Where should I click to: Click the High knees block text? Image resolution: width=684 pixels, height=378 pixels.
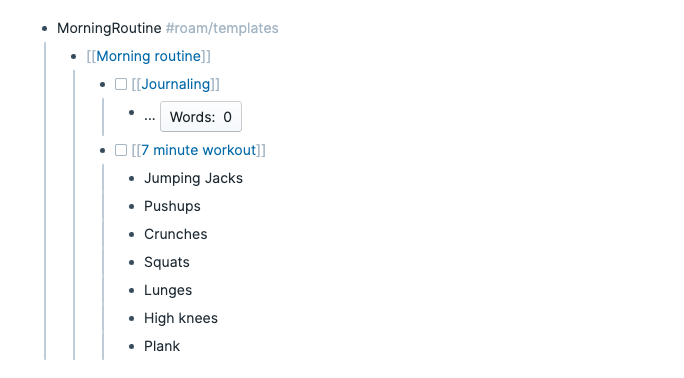(181, 318)
